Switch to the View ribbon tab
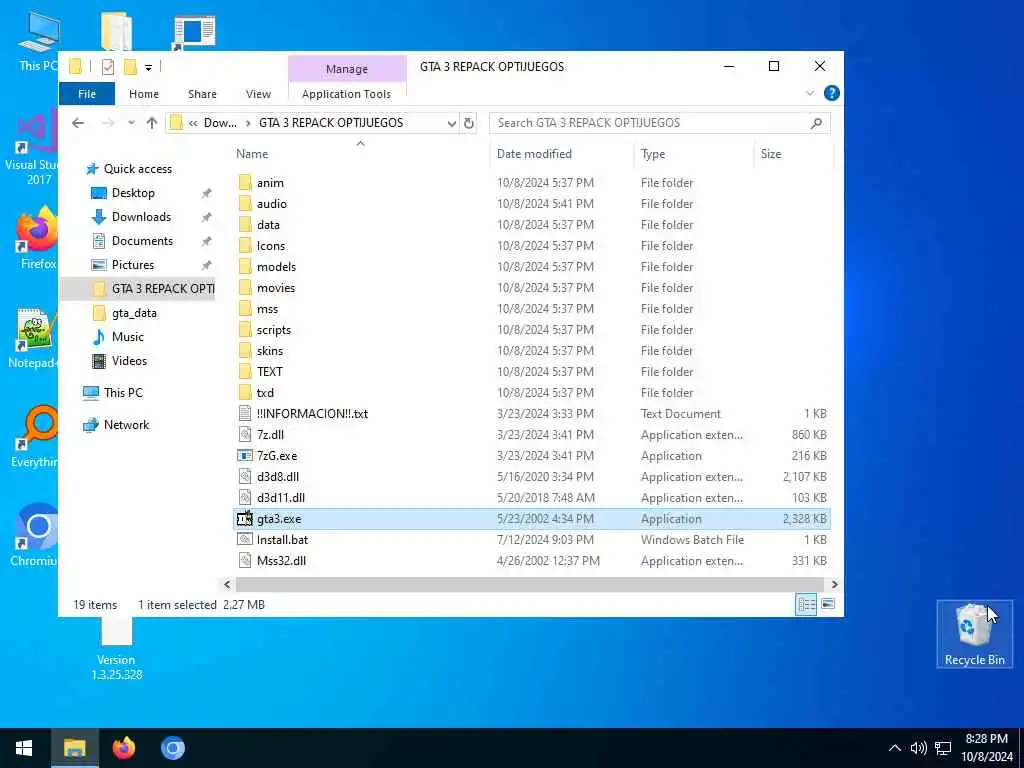 pyautogui.click(x=258, y=94)
